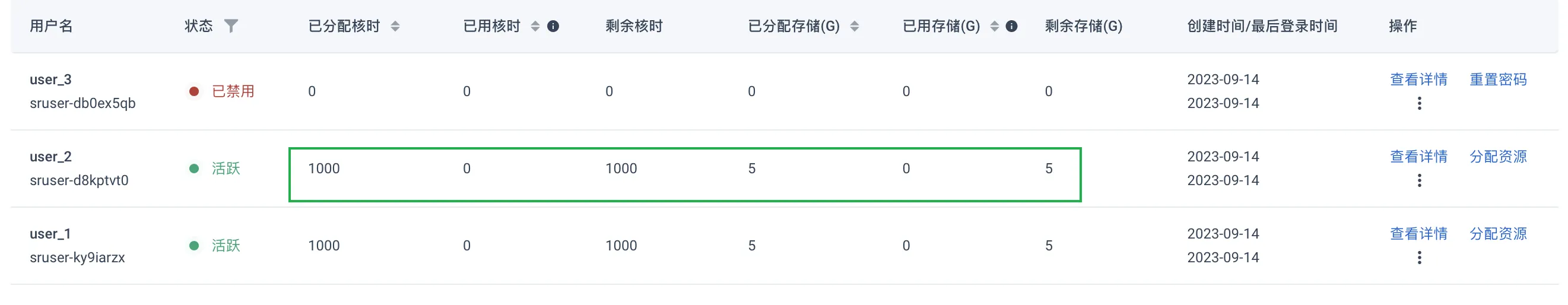View details of user_2
The height and width of the screenshot is (305, 1568).
coord(1418,157)
